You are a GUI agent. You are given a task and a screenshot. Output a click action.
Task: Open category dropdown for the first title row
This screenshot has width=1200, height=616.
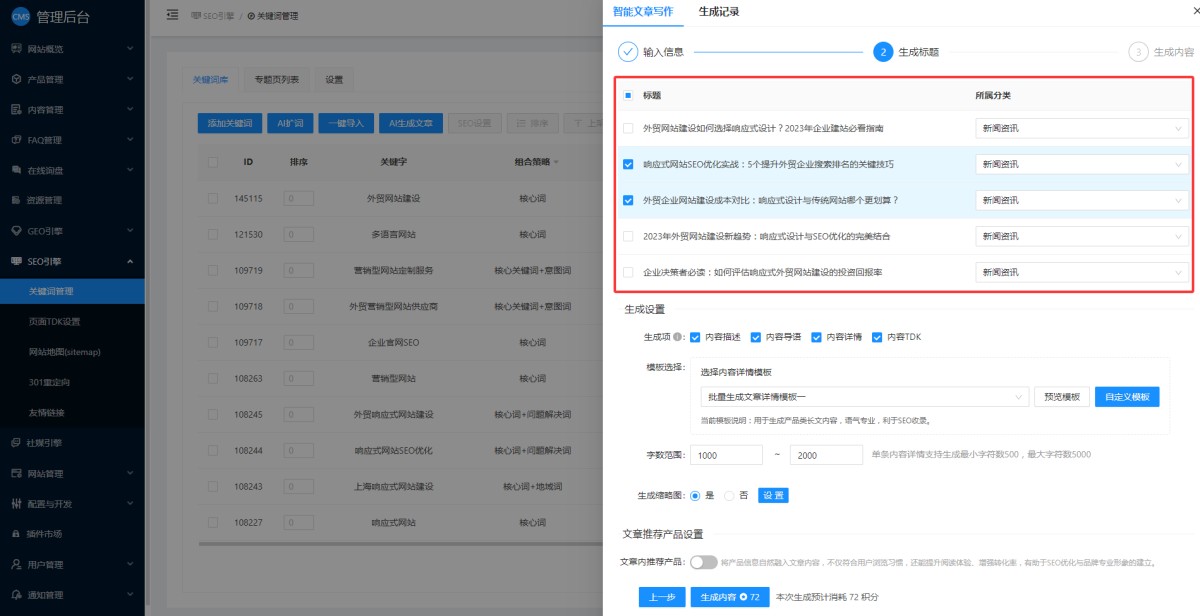click(x=1082, y=128)
